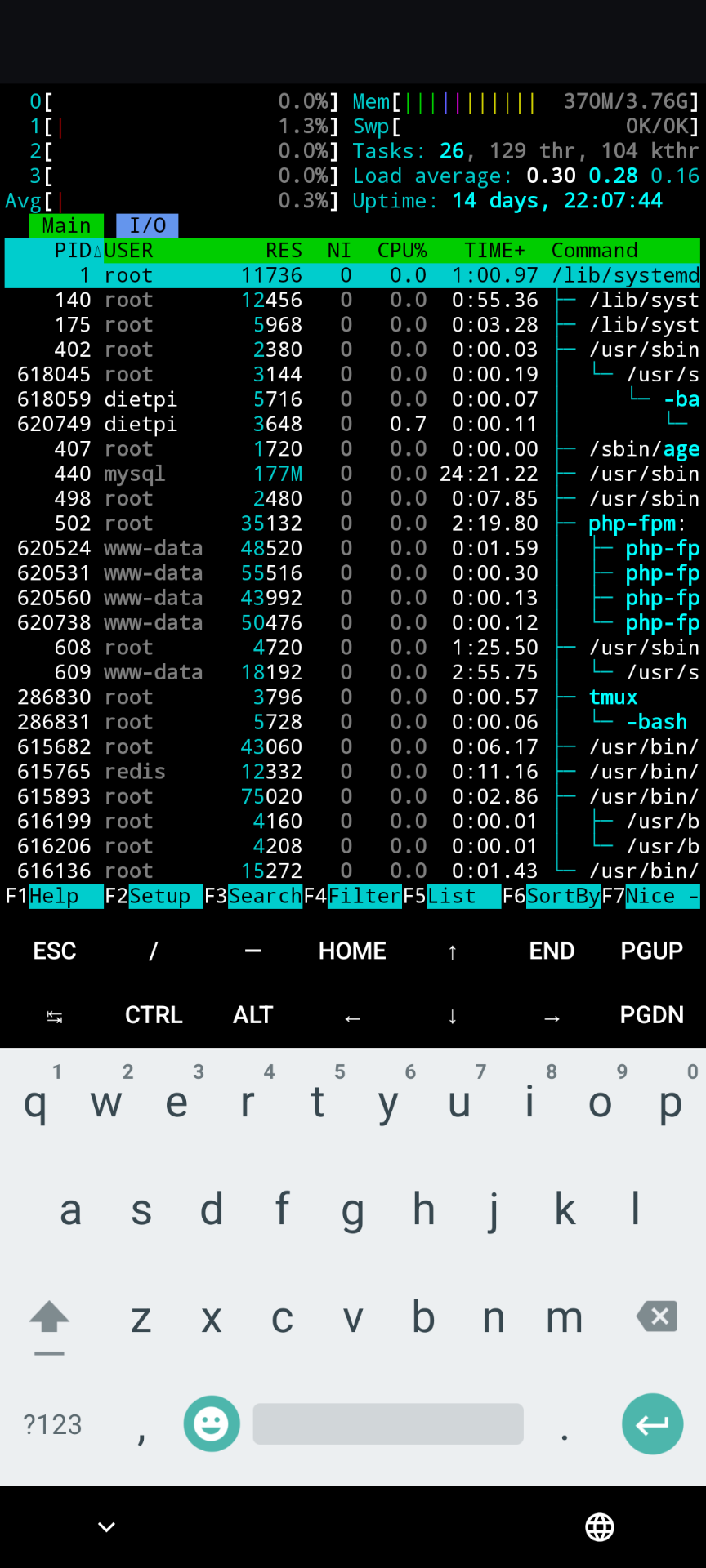Tap the ALT modifier key
Image resolution: width=706 pixels, height=1568 pixels.
click(x=253, y=1015)
